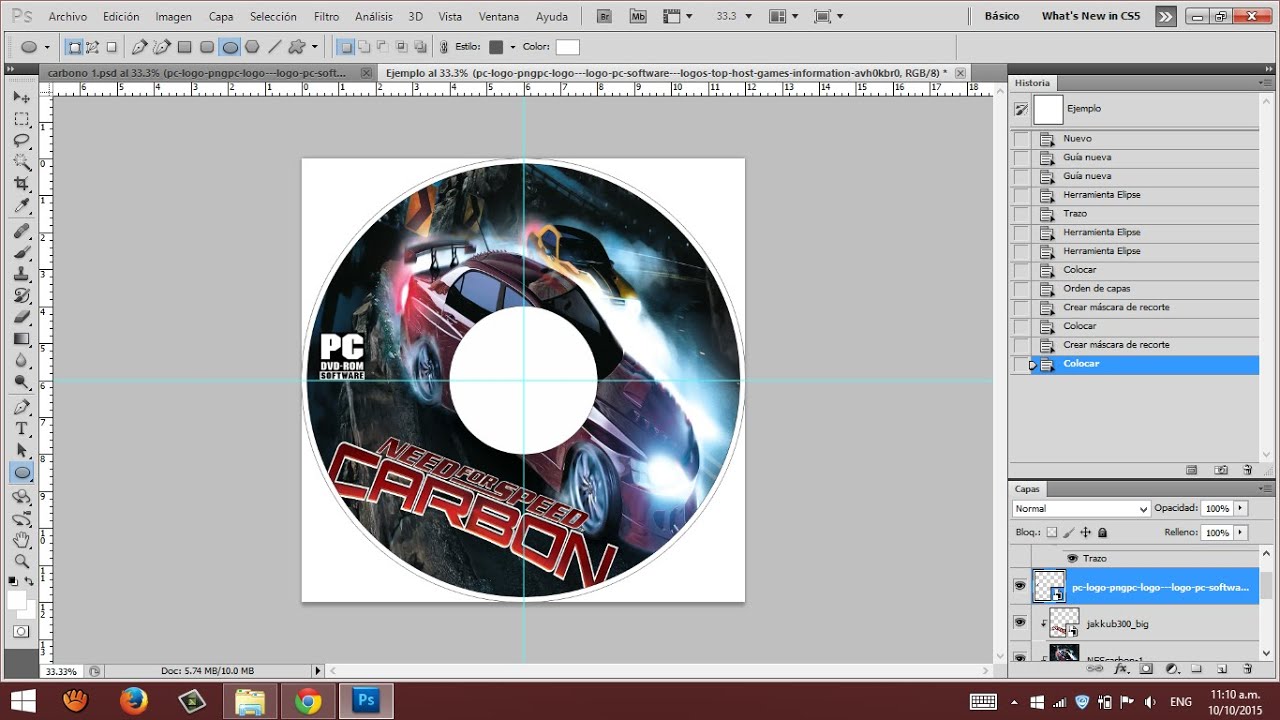Select the History Brush tool
This screenshot has height=720, width=1280.
point(21,296)
